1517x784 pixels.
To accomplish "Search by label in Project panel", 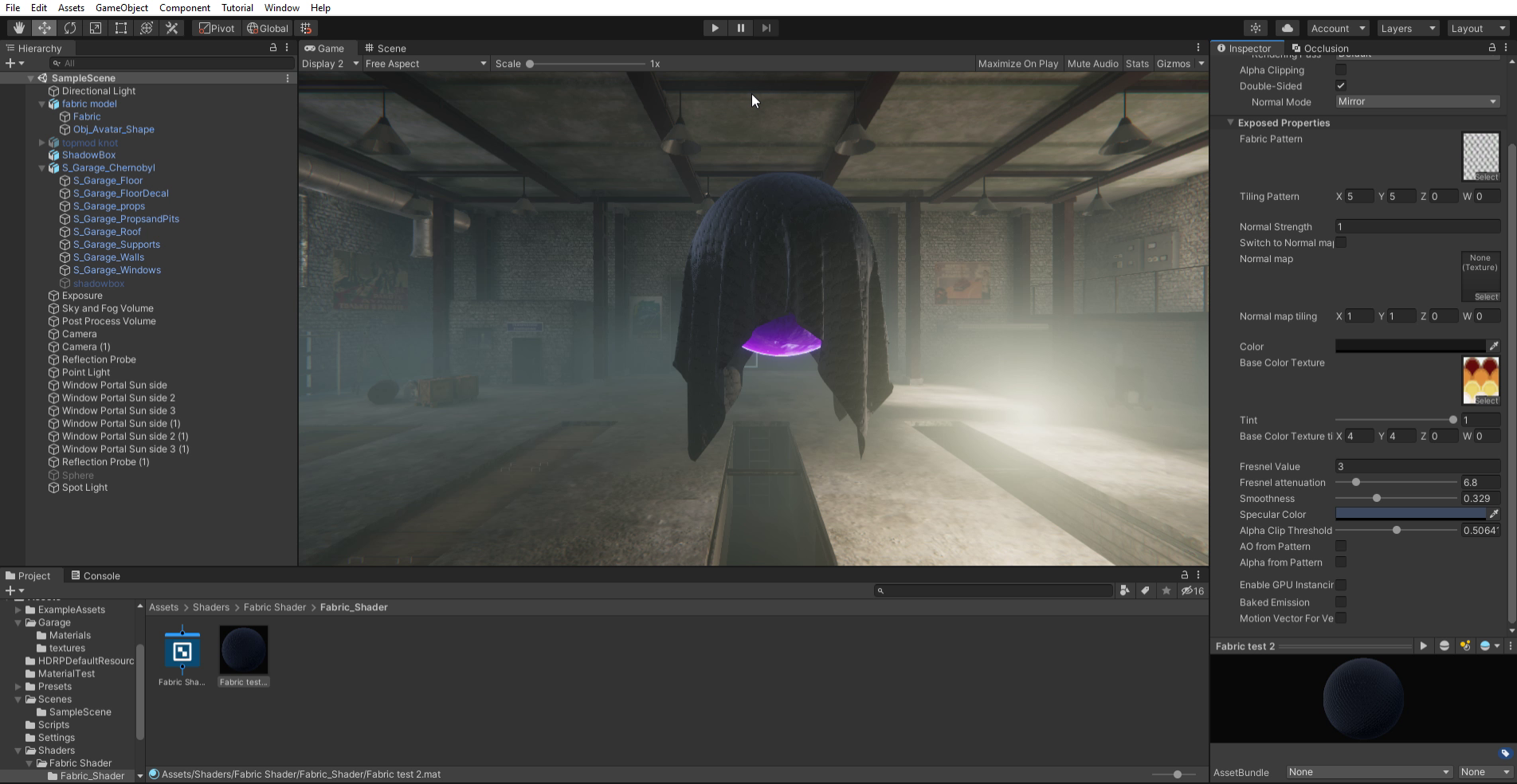I will [x=1145, y=590].
